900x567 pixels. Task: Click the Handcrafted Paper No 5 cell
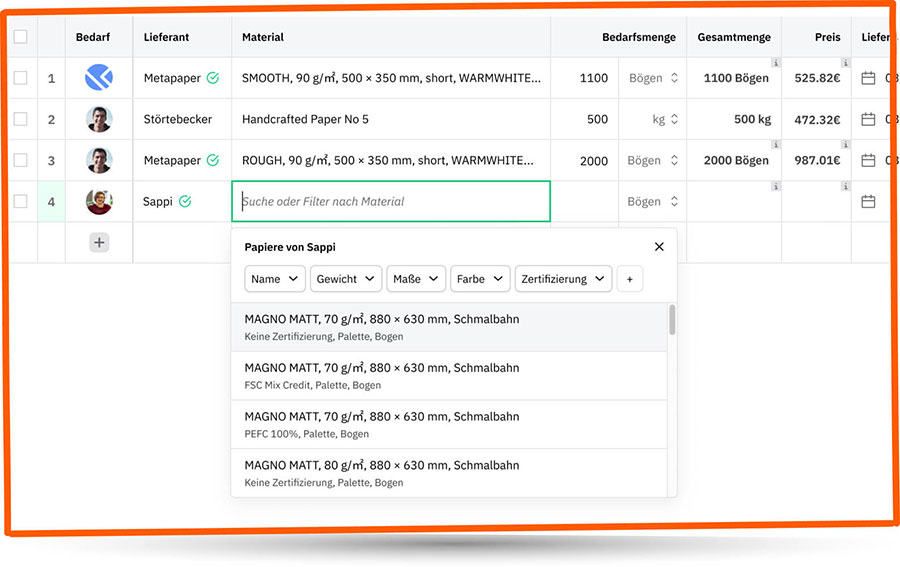coord(391,119)
